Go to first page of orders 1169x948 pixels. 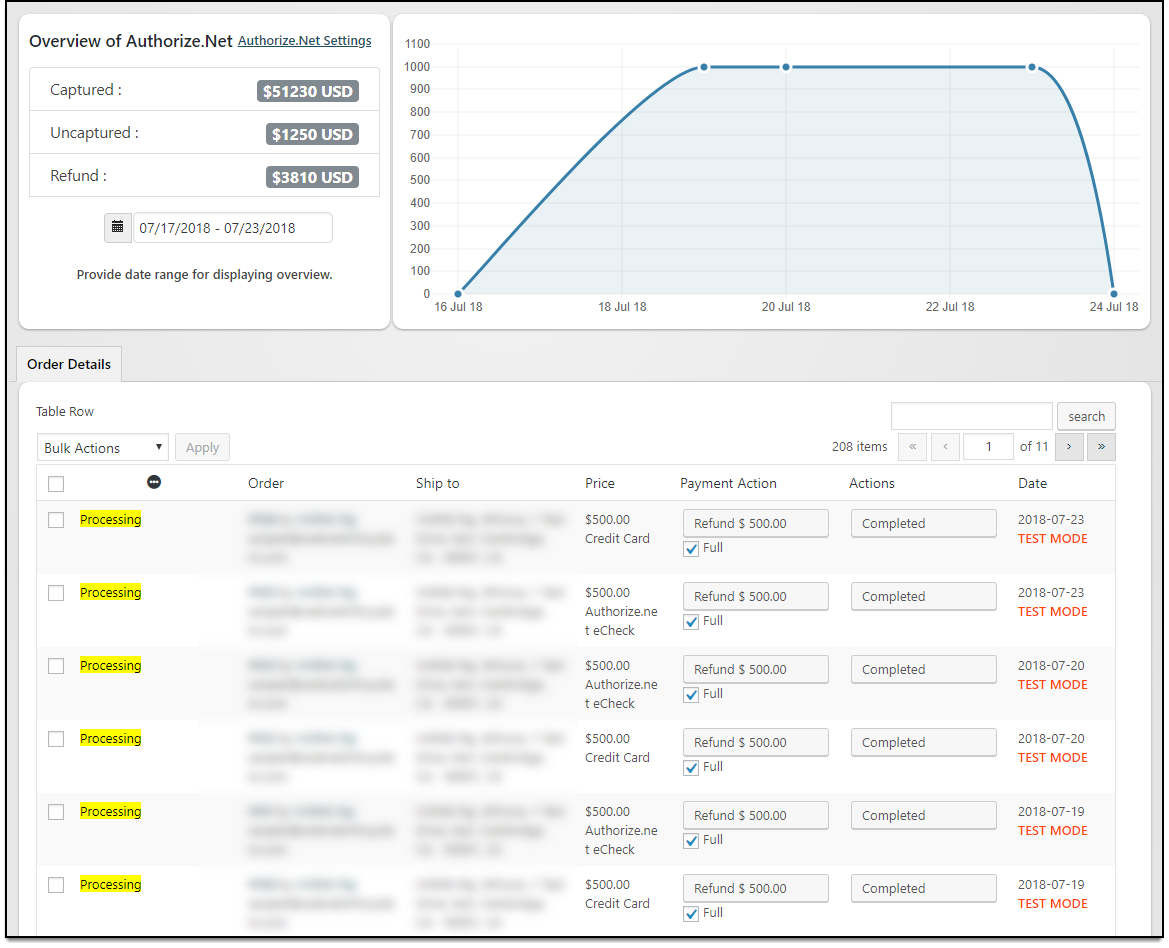click(913, 447)
